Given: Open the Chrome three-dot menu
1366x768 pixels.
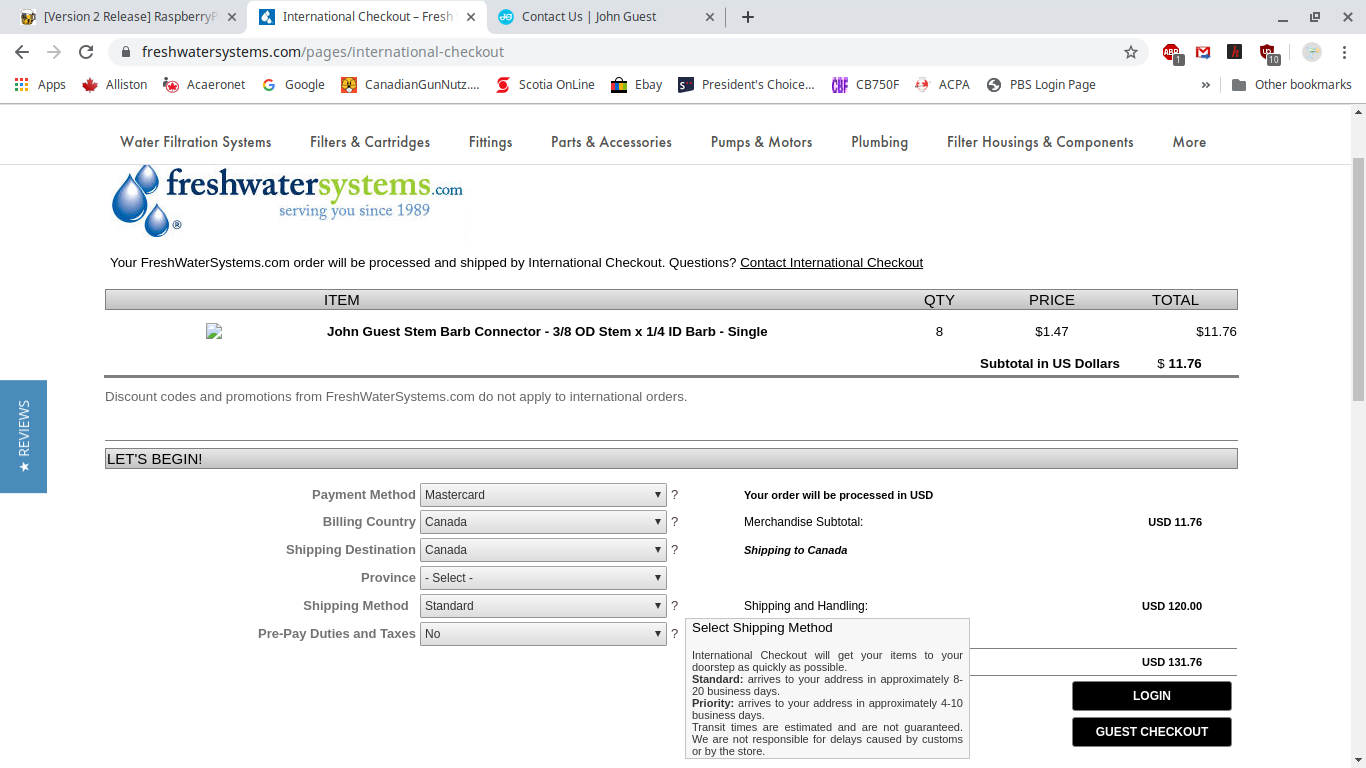Looking at the screenshot, I should [x=1344, y=52].
